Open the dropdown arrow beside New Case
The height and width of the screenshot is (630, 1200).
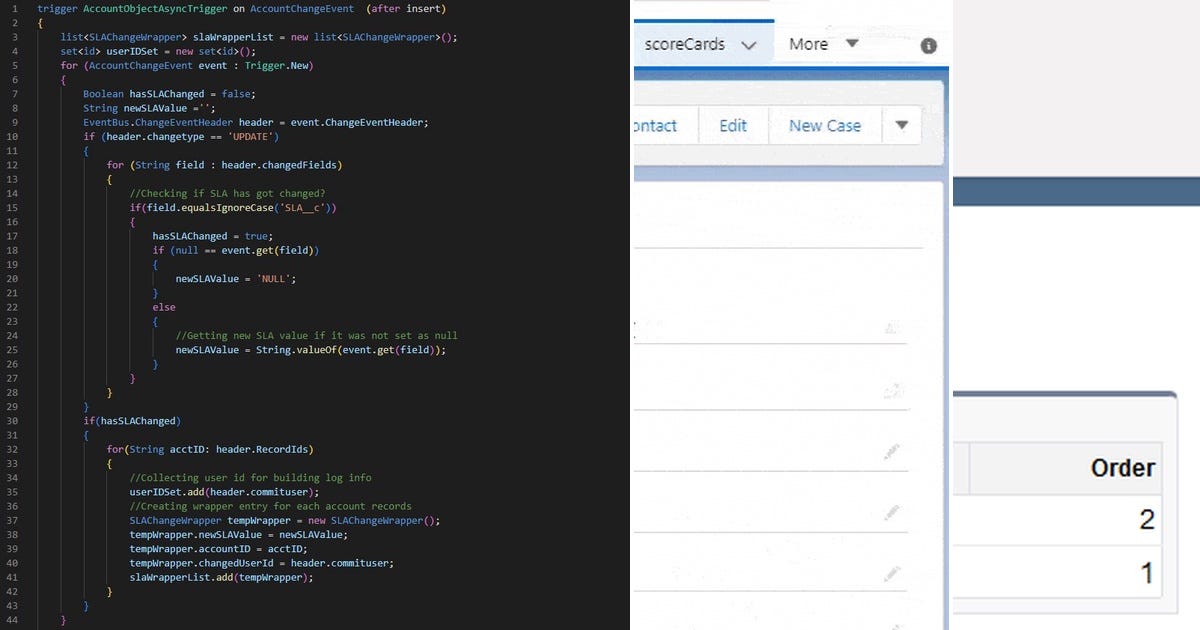[x=901, y=125]
